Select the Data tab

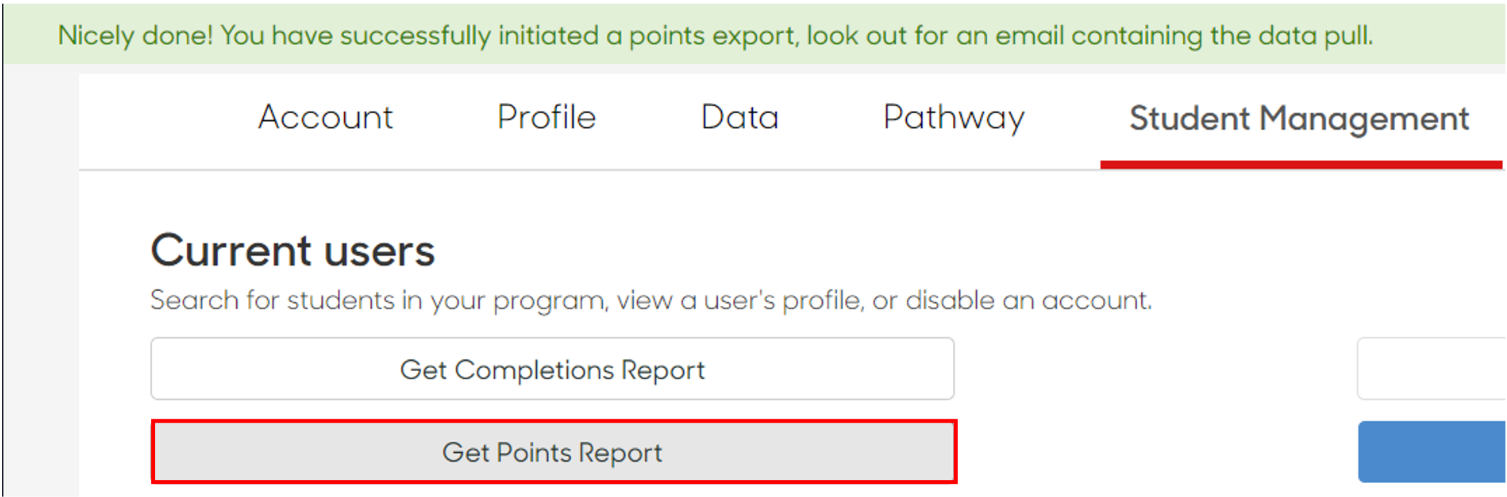(x=740, y=118)
